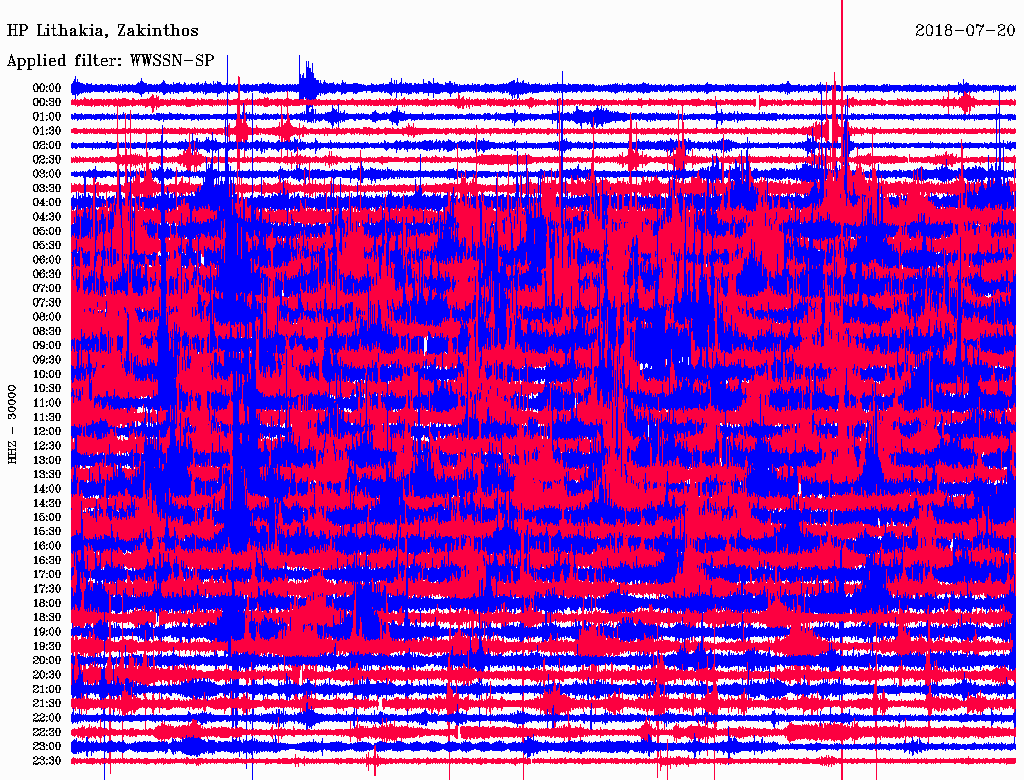Click the 22:30 time label
Screen dimensions: 1024x780
click(x=47, y=733)
